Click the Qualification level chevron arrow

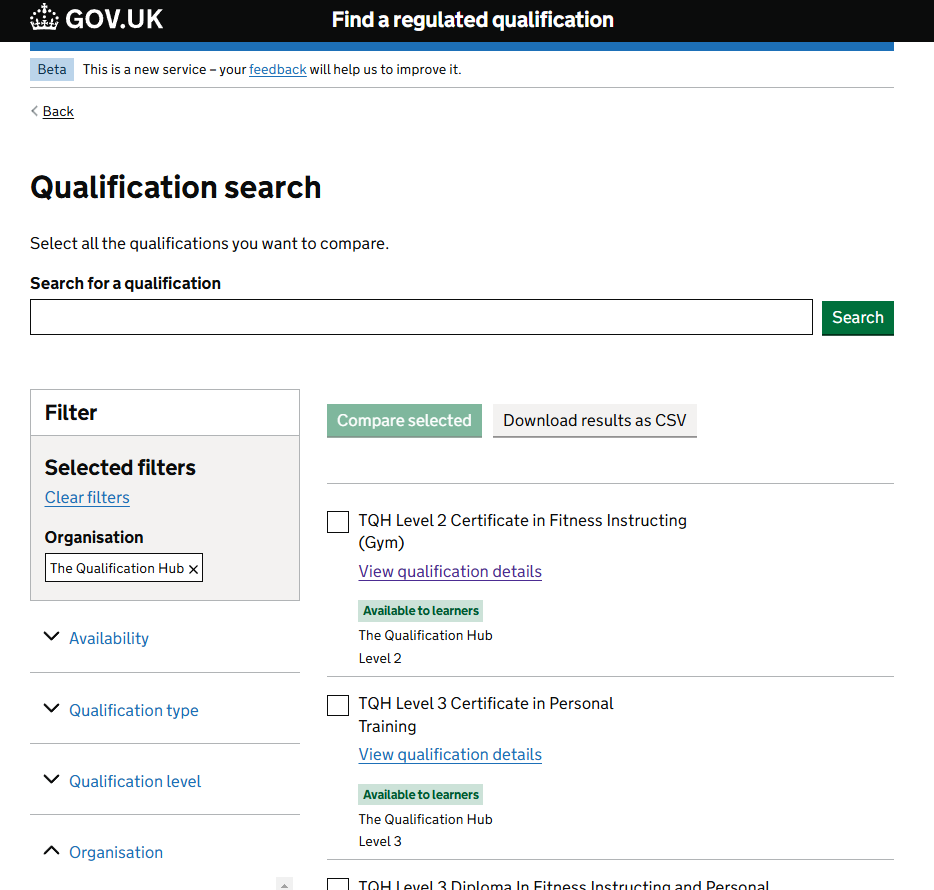pyautogui.click(x=52, y=780)
